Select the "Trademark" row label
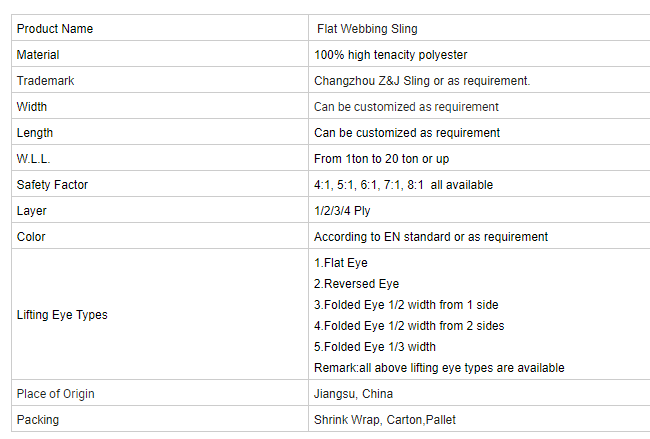Viewport: 650px width, 439px height. point(46,81)
